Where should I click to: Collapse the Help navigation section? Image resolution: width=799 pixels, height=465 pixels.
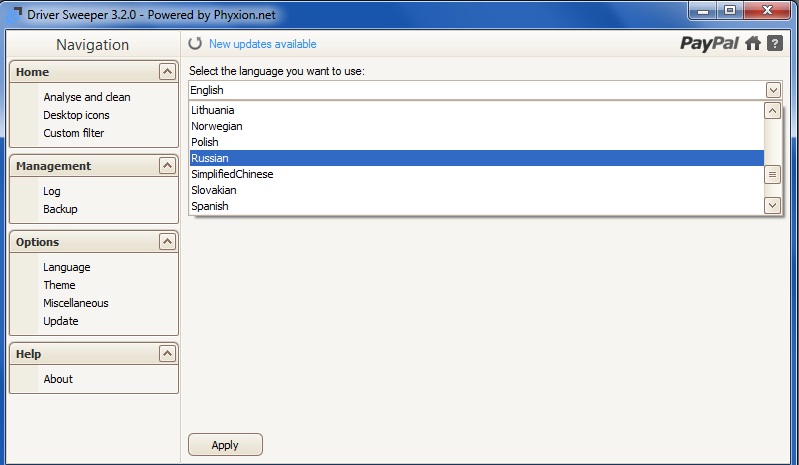click(167, 353)
